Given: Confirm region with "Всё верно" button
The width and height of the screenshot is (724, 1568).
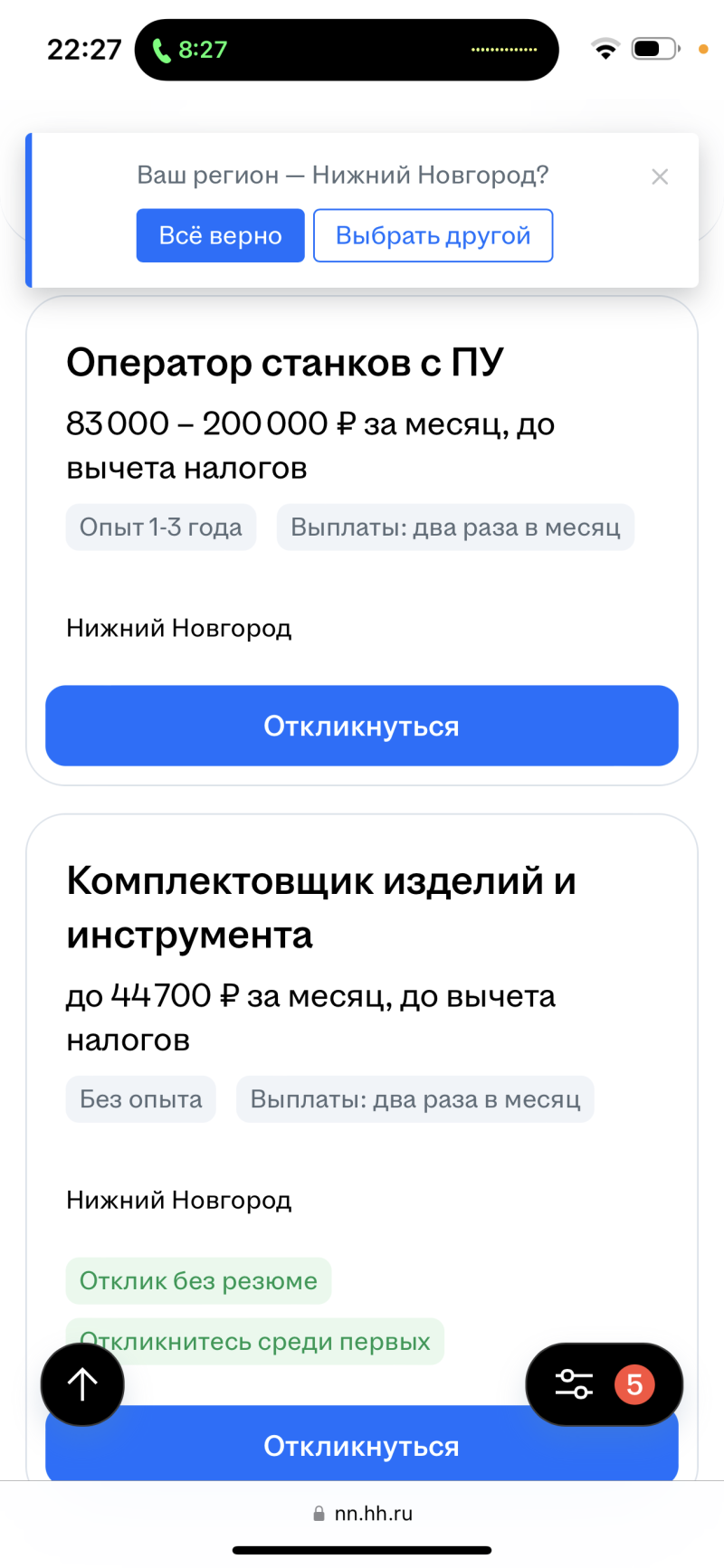Looking at the screenshot, I should [x=220, y=236].
